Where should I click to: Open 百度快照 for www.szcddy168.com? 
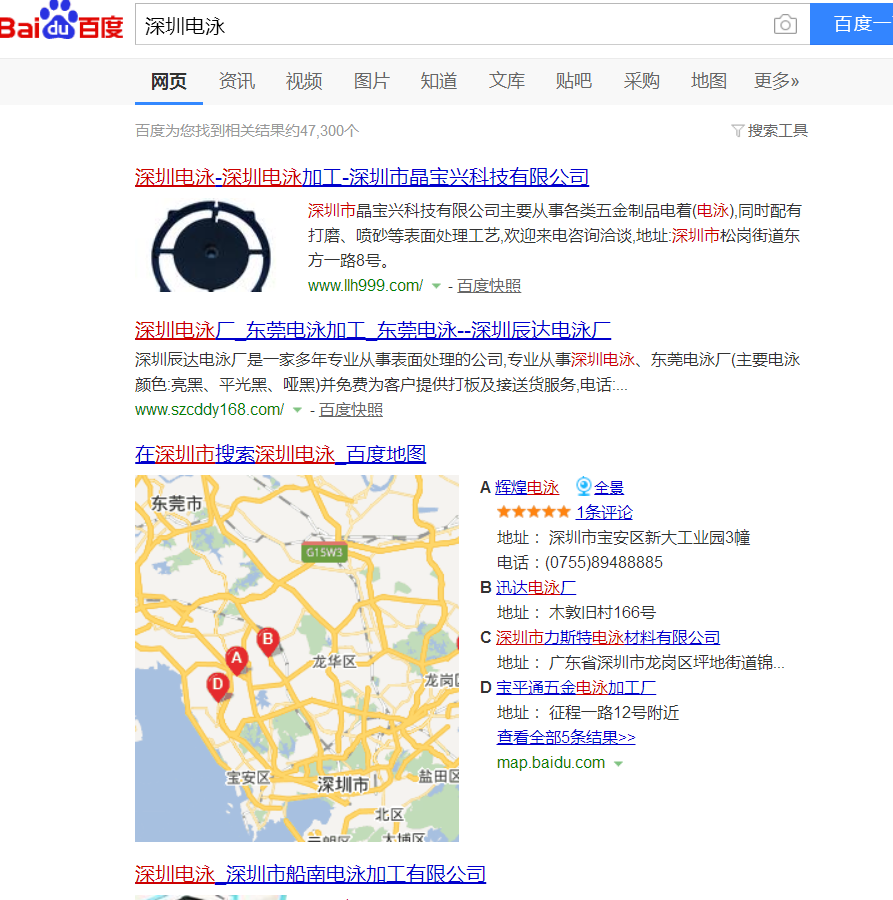pyautogui.click(x=351, y=410)
